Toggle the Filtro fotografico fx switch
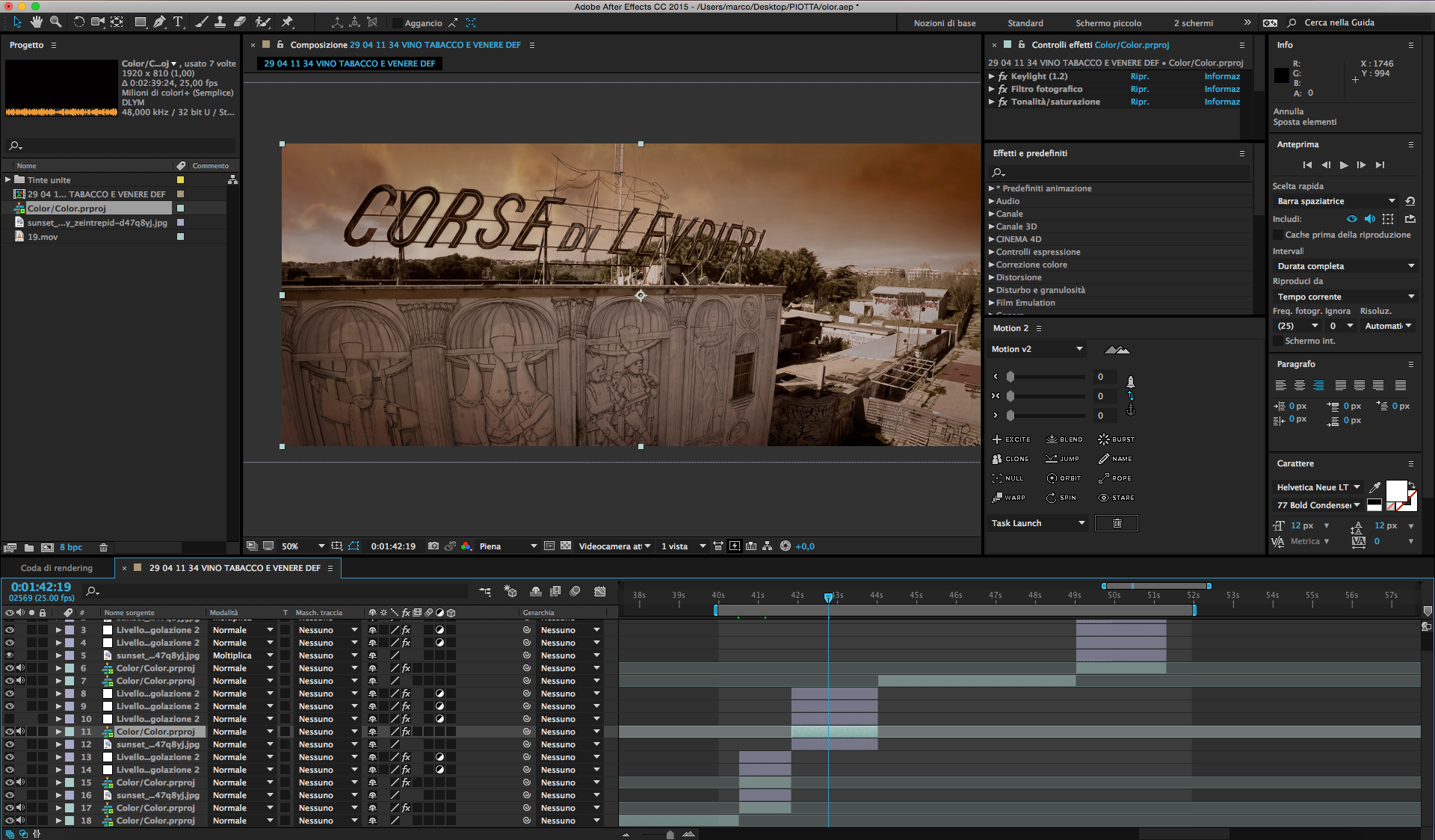This screenshot has height=840, width=1435. click(x=1002, y=89)
